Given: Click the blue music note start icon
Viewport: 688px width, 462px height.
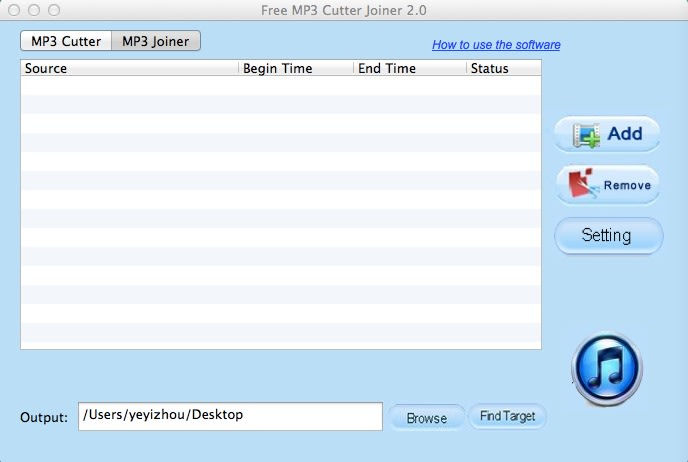Looking at the screenshot, I should click(607, 368).
